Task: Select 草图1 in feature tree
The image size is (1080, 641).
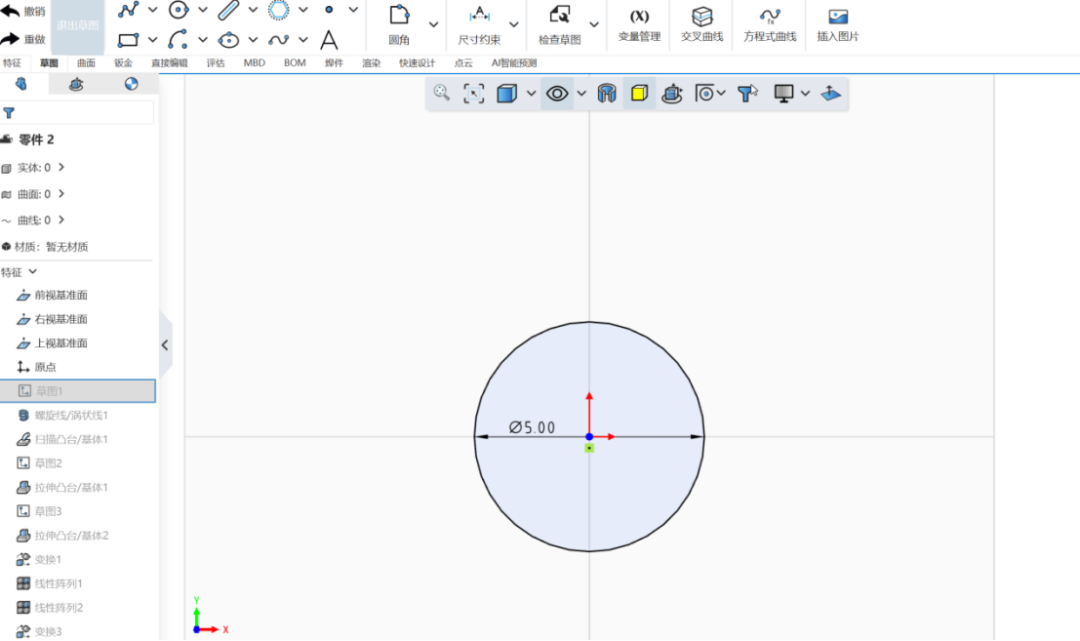Action: (x=78, y=390)
